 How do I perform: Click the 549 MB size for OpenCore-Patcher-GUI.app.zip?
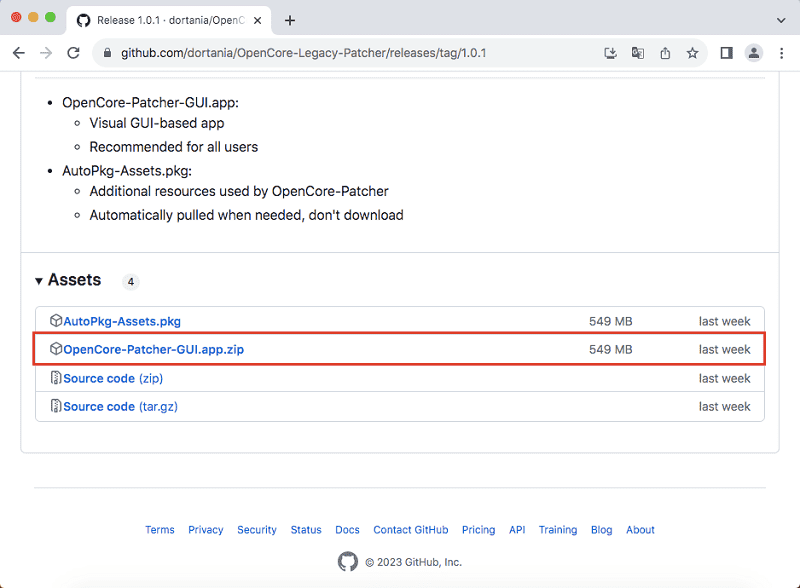(x=611, y=350)
